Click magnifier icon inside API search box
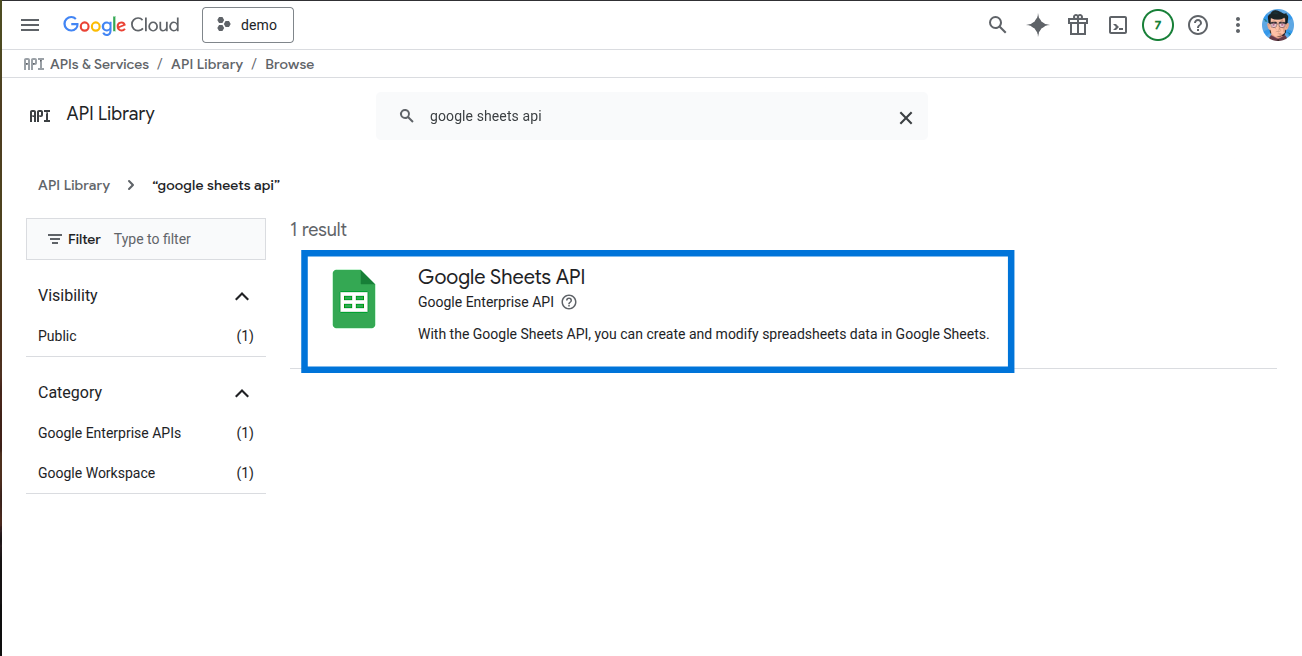The height and width of the screenshot is (656, 1302). tap(406, 116)
